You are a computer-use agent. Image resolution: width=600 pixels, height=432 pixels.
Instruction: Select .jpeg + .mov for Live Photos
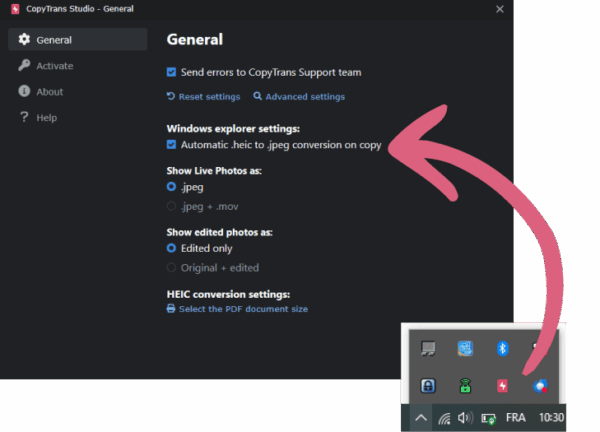[171, 206]
